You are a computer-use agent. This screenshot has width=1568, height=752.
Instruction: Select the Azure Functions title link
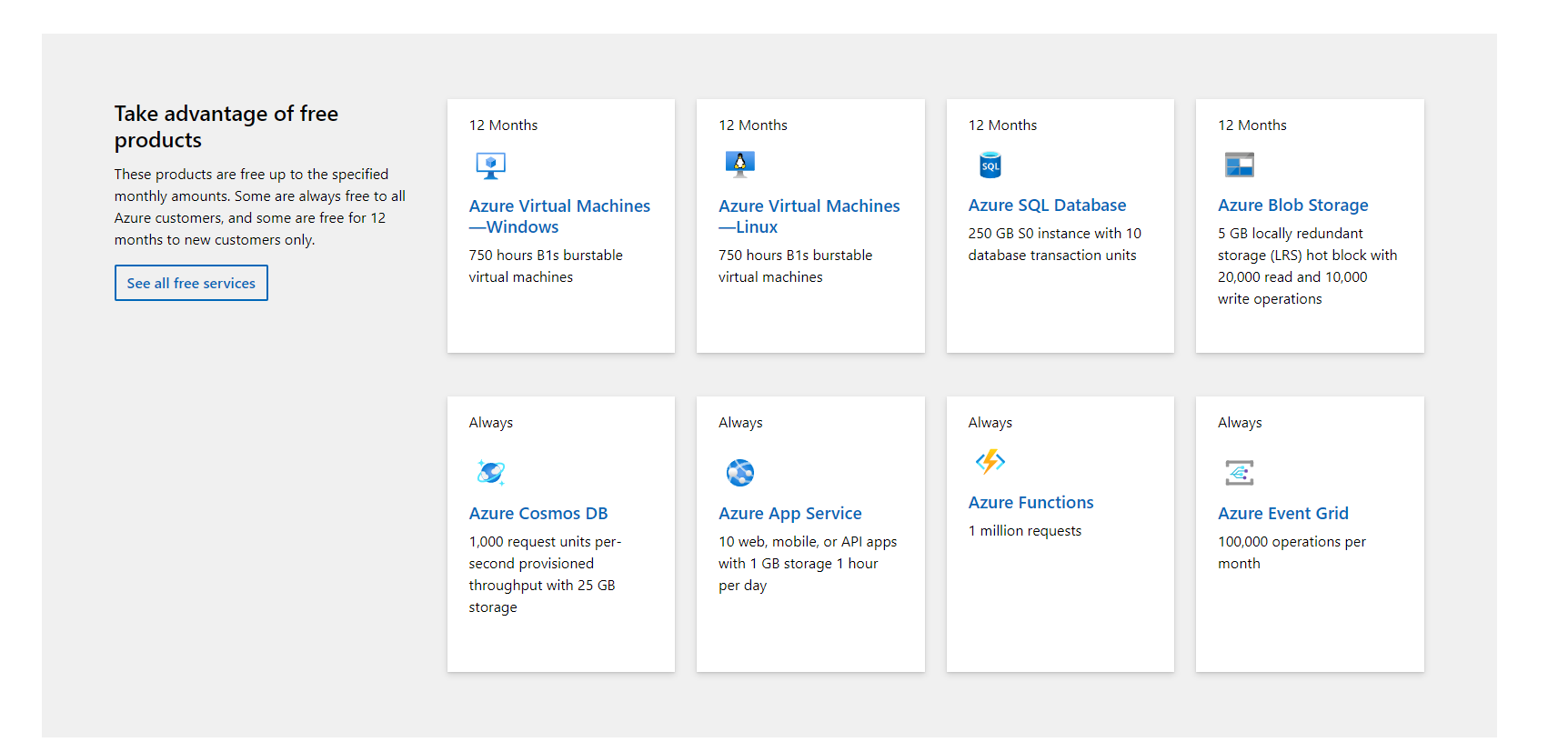click(1030, 503)
